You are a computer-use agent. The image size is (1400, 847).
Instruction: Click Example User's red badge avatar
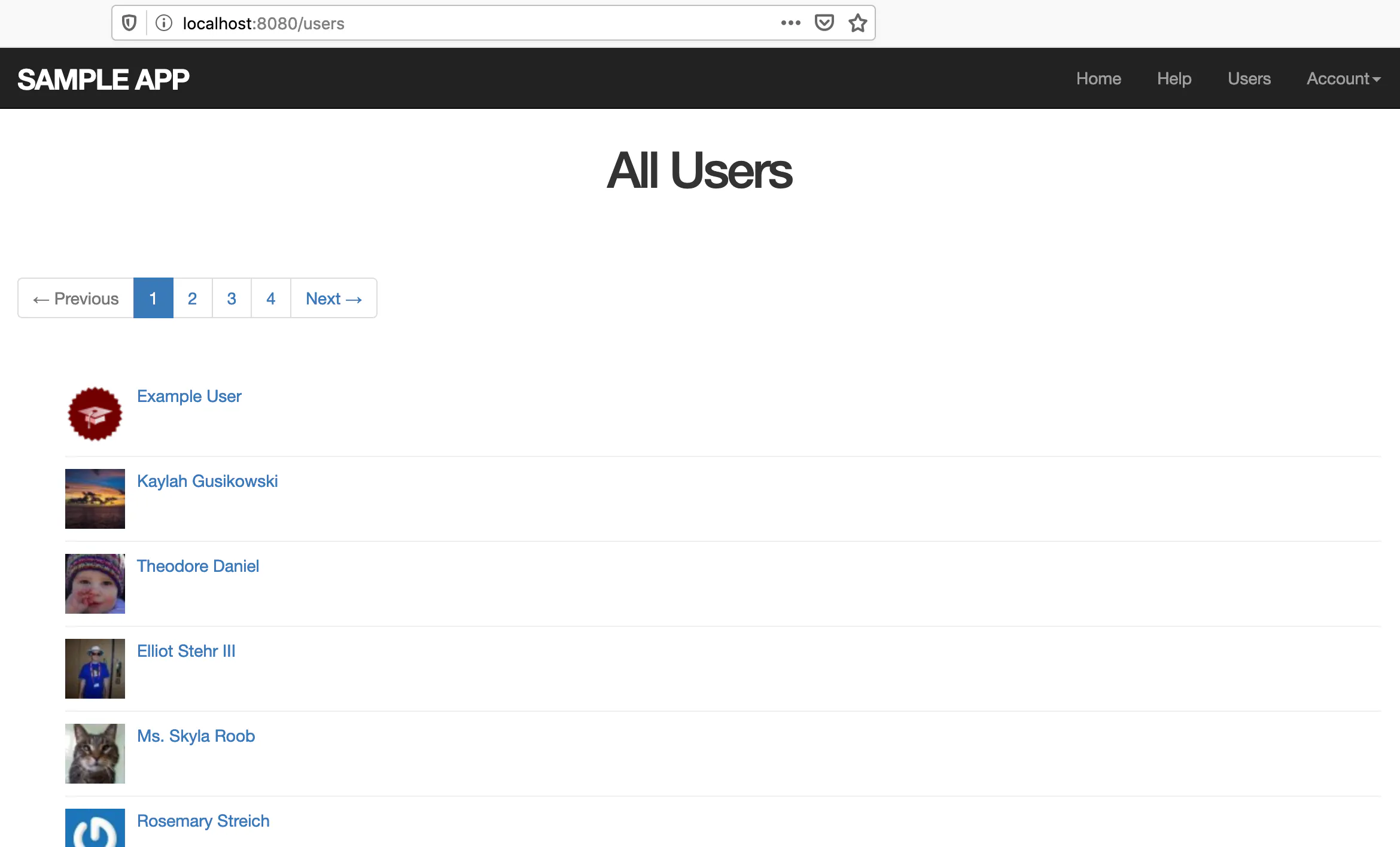95,414
